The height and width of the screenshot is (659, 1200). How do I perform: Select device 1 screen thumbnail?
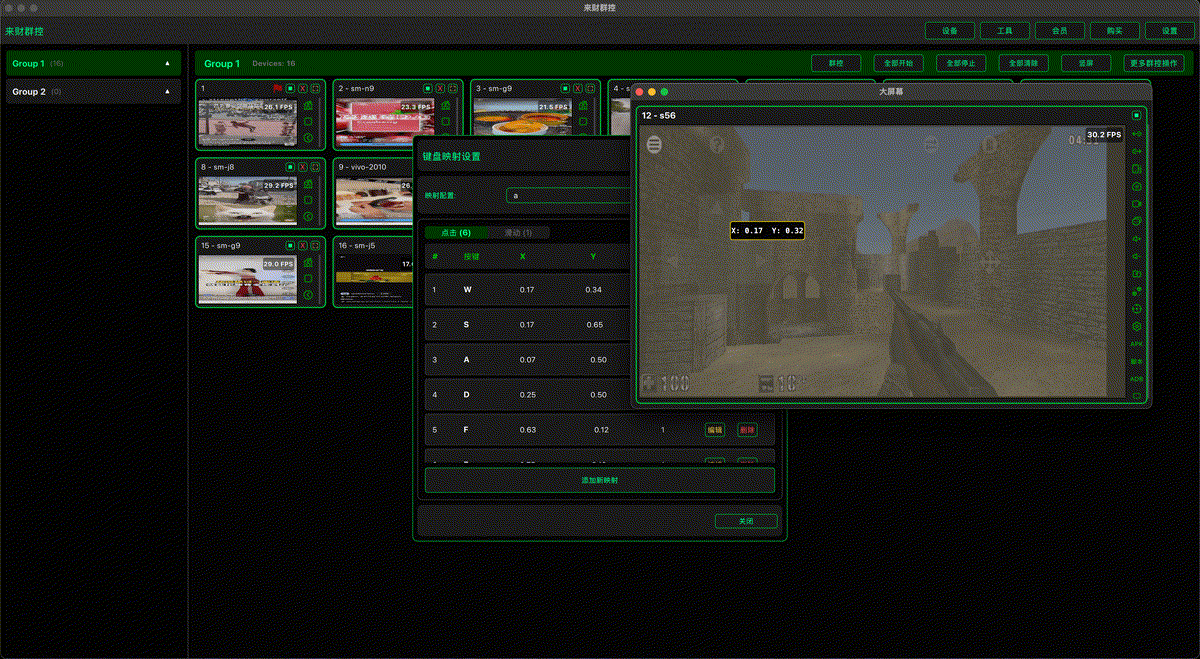[x=247, y=122]
